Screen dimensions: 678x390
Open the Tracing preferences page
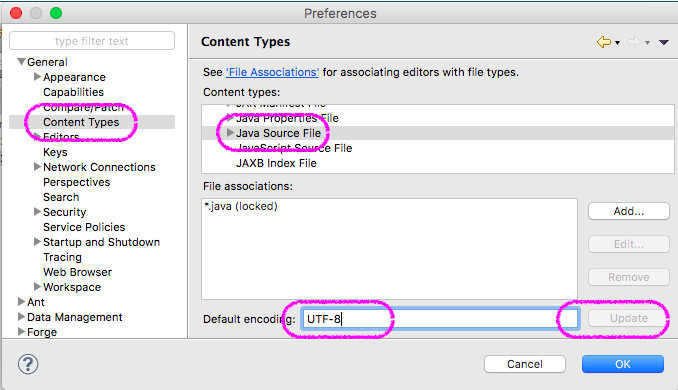coord(62,257)
